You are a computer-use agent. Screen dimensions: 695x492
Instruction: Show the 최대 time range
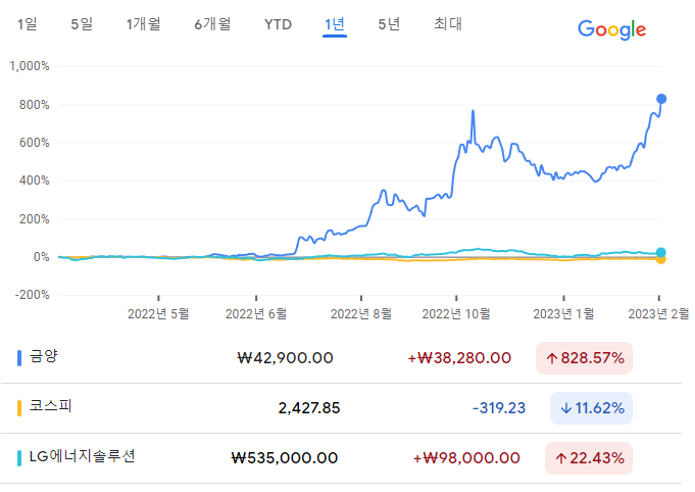pyautogui.click(x=448, y=23)
